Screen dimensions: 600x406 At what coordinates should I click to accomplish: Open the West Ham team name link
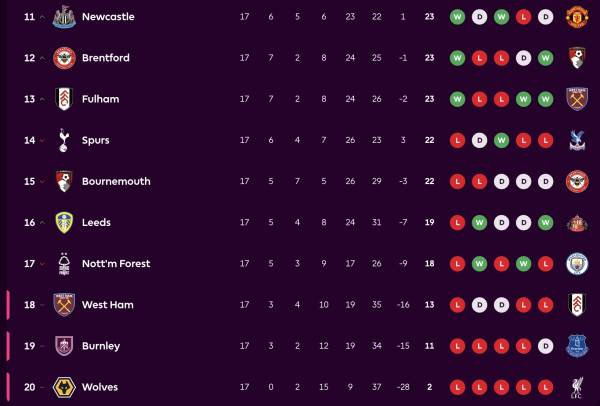pyautogui.click(x=107, y=305)
